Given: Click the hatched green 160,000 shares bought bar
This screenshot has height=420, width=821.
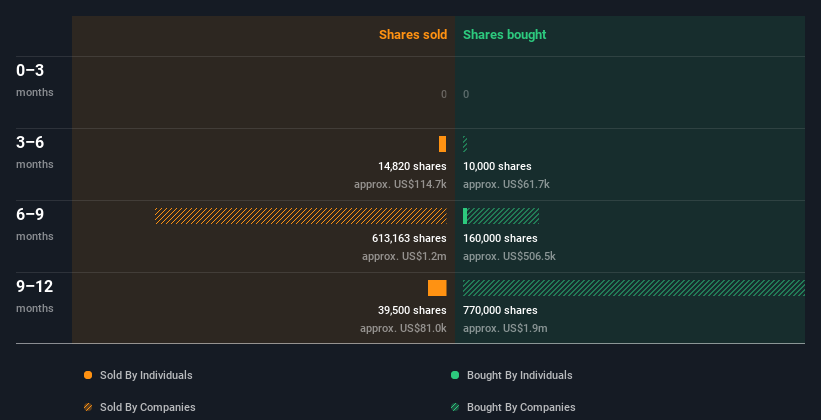Looking at the screenshot, I should [x=503, y=216].
